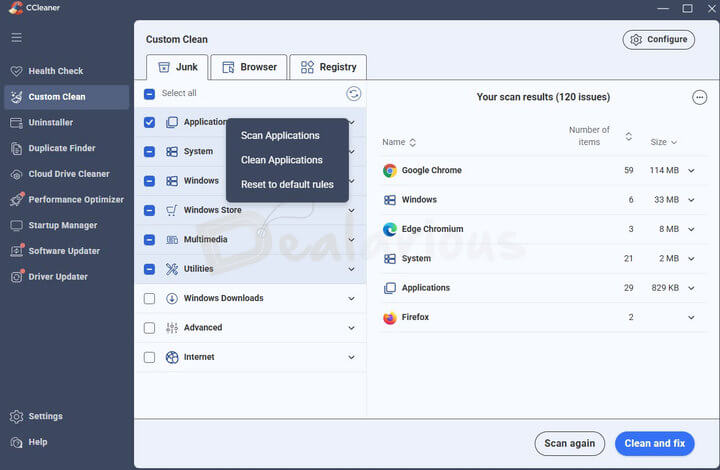Expand the Windows 33 MB result row
Image resolution: width=720 pixels, height=470 pixels.
691,200
